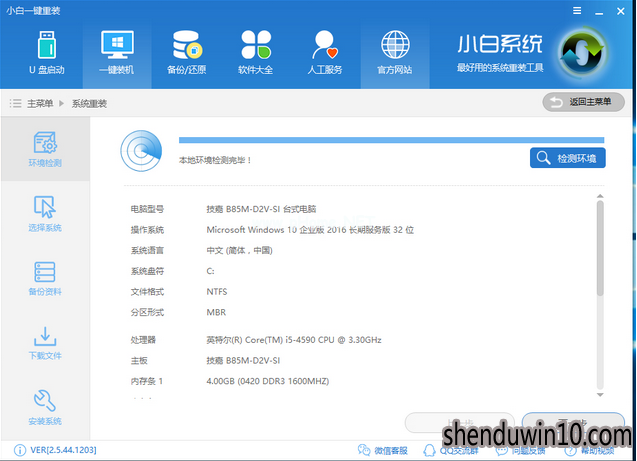Screen dimensions: 637x461
Task: Open QQ交流群 link
Action: pos(451,450)
